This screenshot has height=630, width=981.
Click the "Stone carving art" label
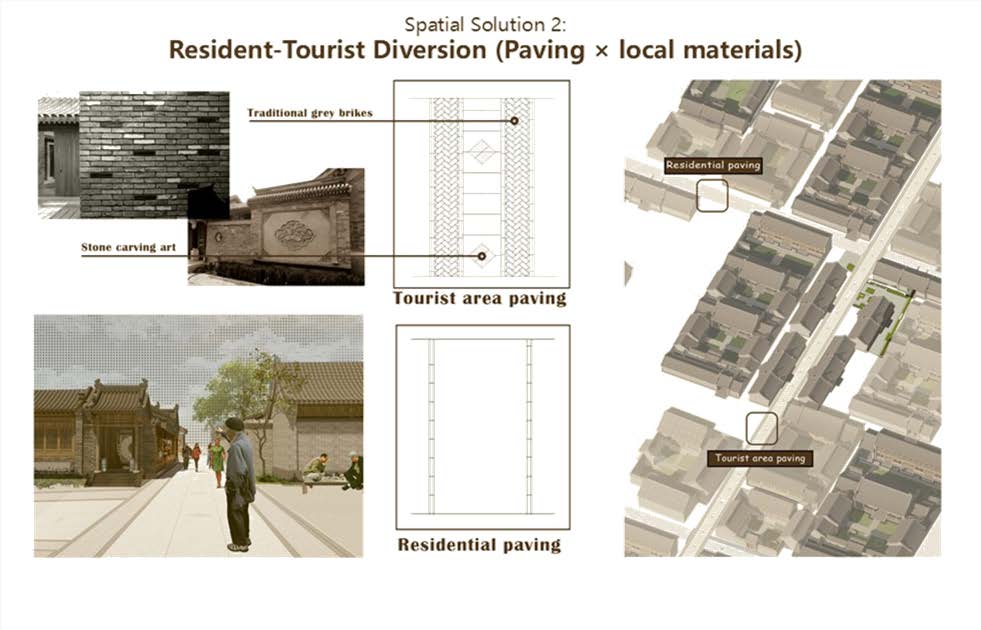click(128, 247)
